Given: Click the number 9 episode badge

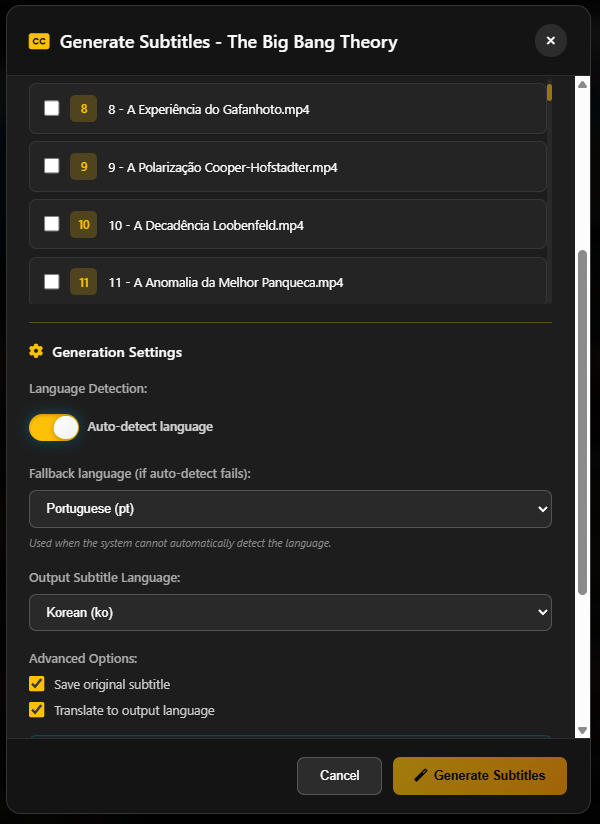Looking at the screenshot, I should (84, 167).
